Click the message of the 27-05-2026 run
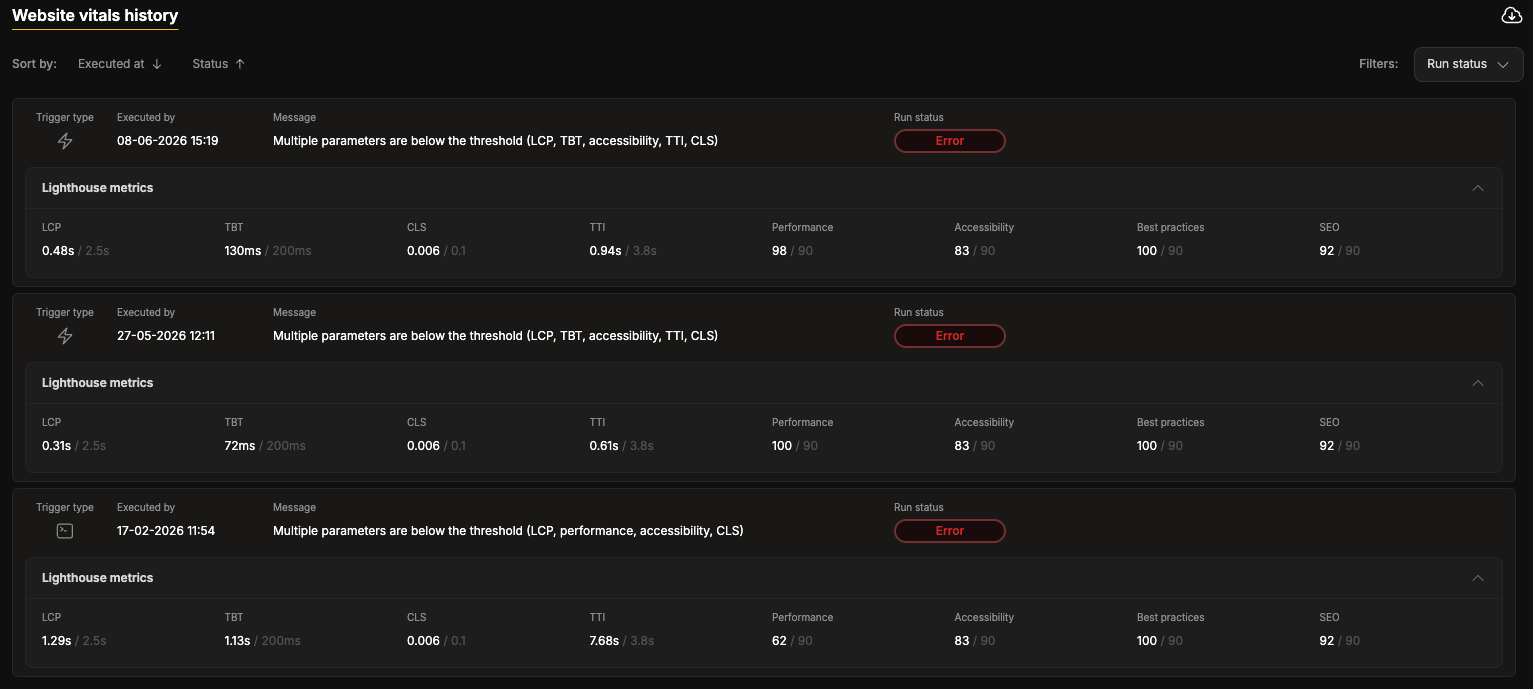Screen dimensions: 1533x689 [x=495, y=336]
